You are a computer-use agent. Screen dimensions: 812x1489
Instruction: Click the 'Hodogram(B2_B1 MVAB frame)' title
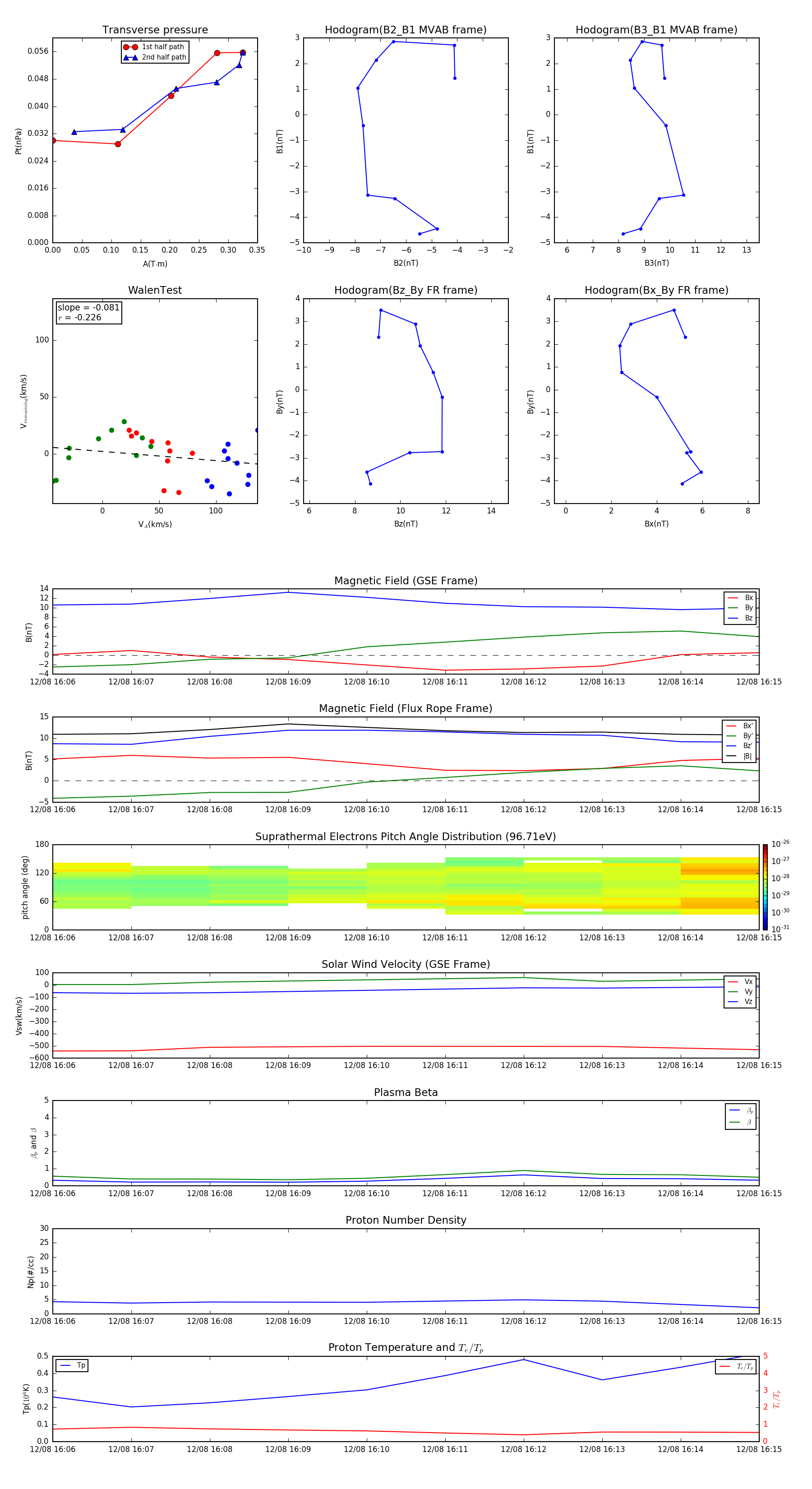(406, 30)
